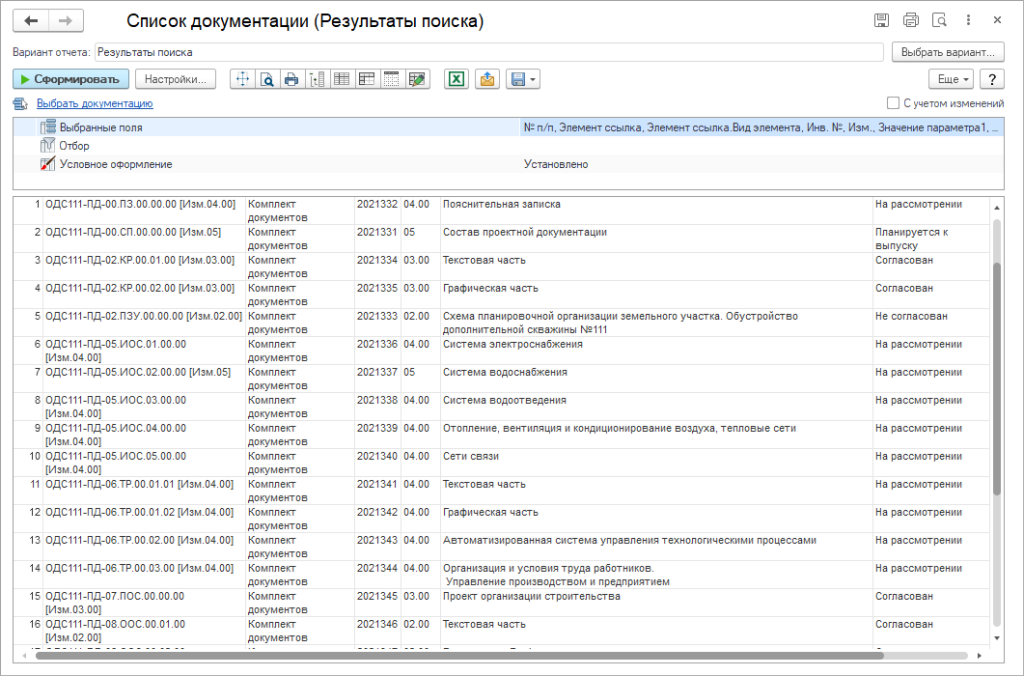Open print preview from the title bar
This screenshot has height=676, width=1024.
pos(939,20)
